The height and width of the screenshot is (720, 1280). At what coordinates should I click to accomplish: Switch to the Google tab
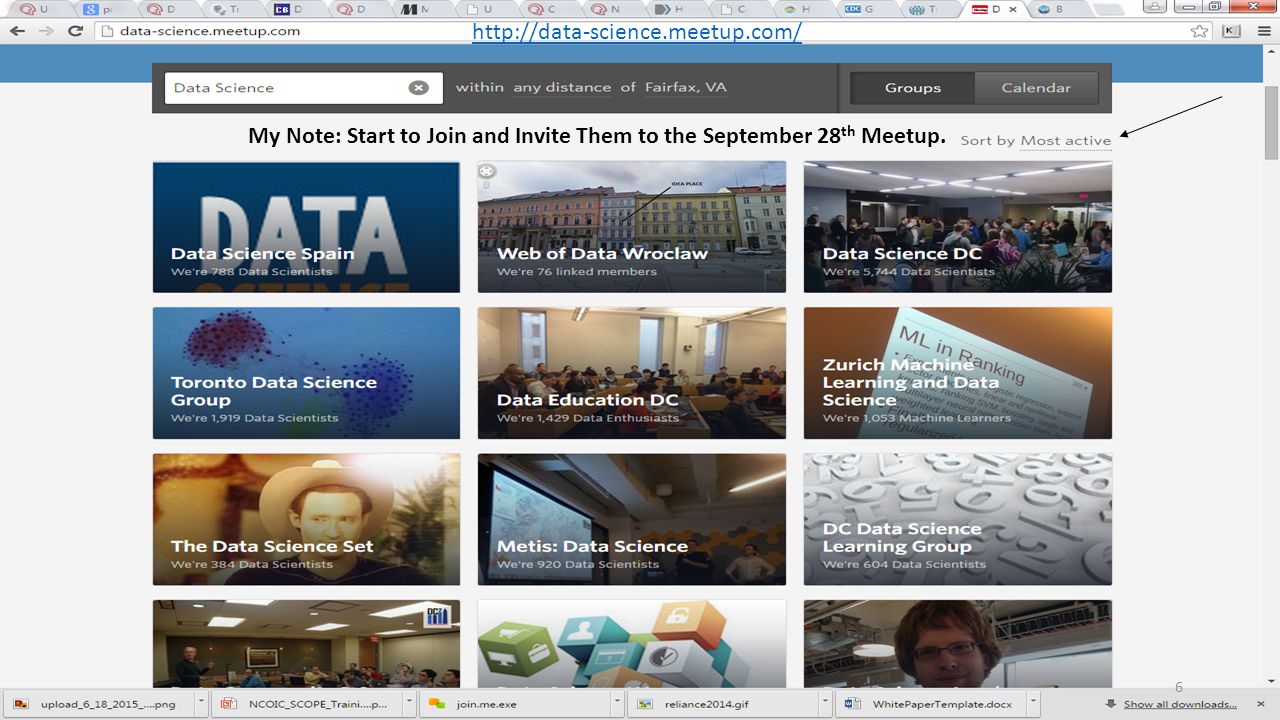click(x=100, y=9)
